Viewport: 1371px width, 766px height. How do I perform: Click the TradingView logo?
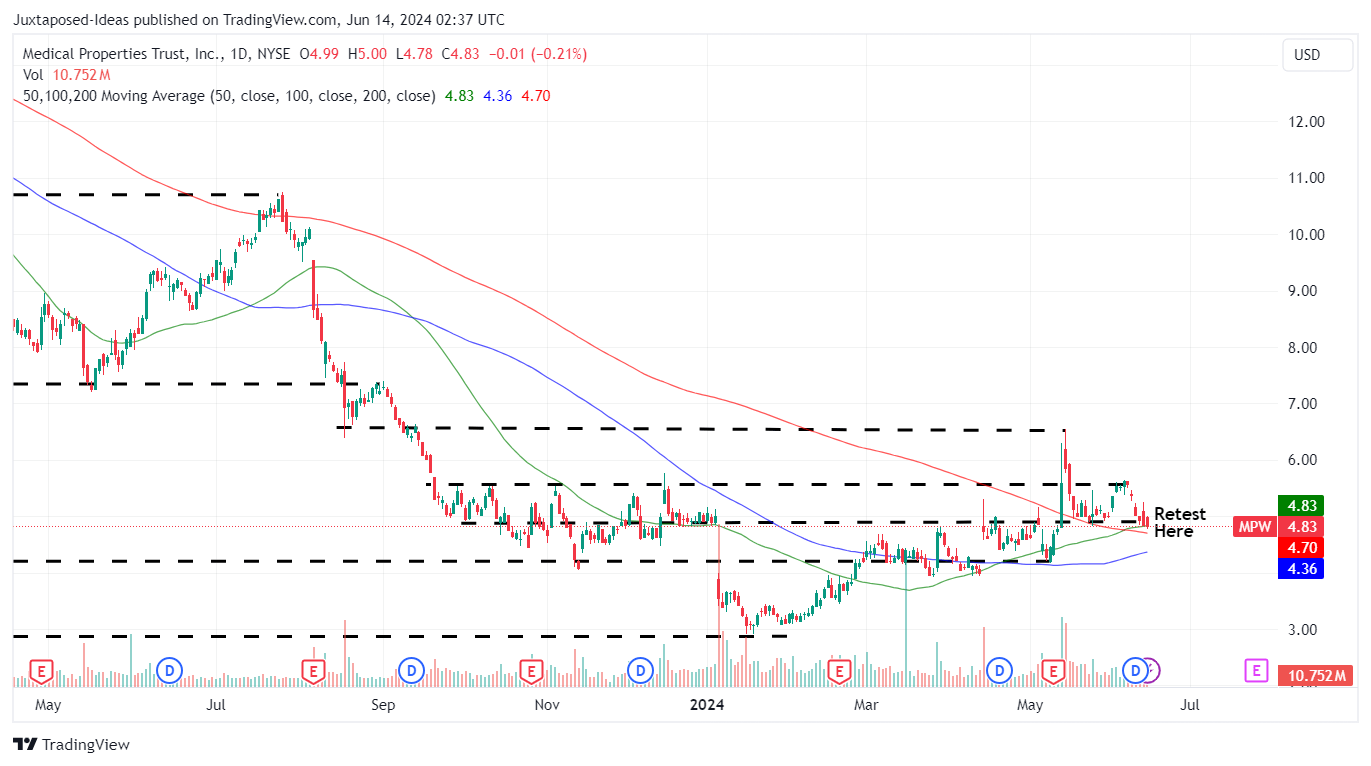[71, 744]
